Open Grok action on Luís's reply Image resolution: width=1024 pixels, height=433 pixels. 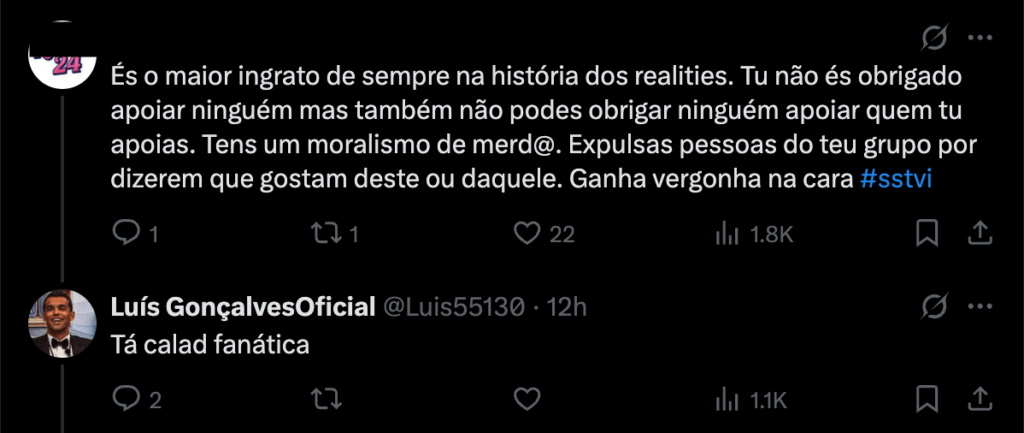click(935, 306)
